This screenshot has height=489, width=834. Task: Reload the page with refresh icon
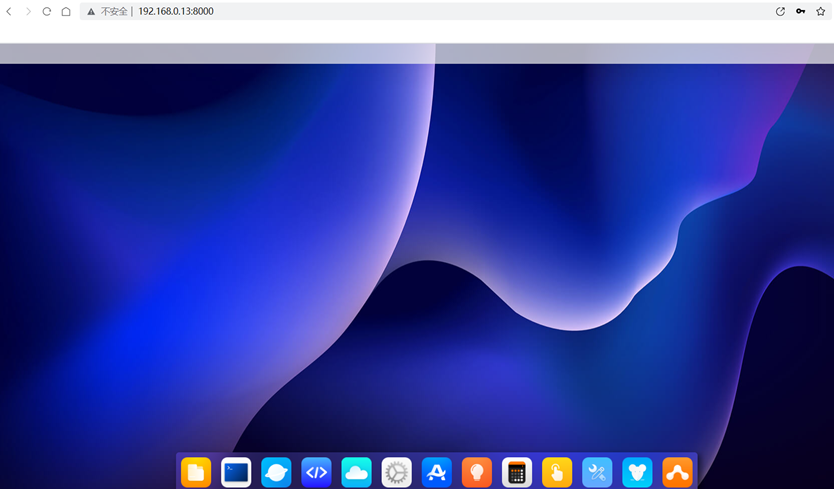(x=47, y=11)
